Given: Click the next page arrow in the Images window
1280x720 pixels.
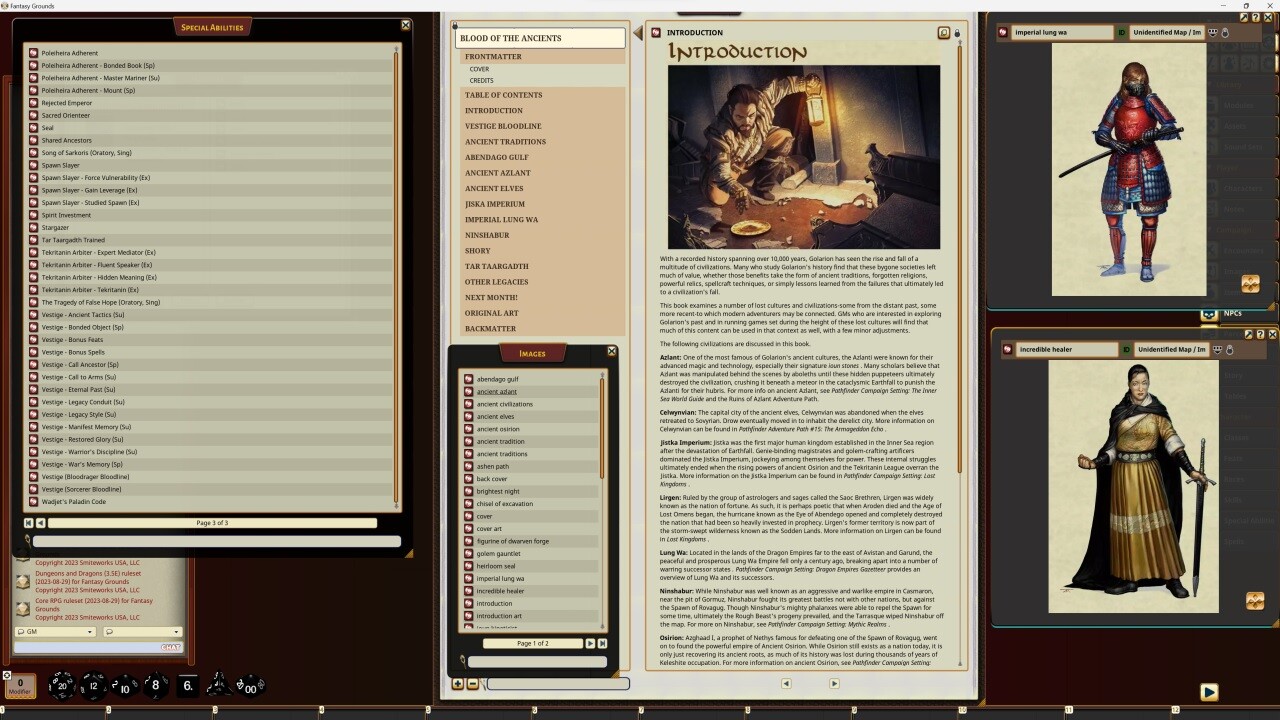Looking at the screenshot, I should click(x=589, y=643).
